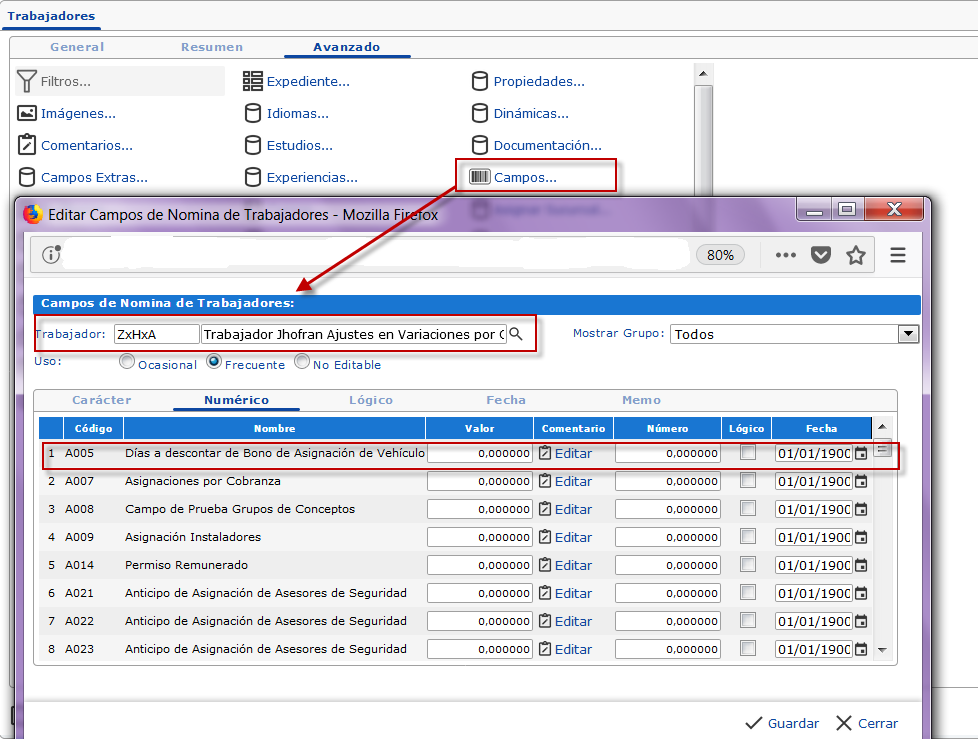Click the bookmark star icon

[856, 255]
